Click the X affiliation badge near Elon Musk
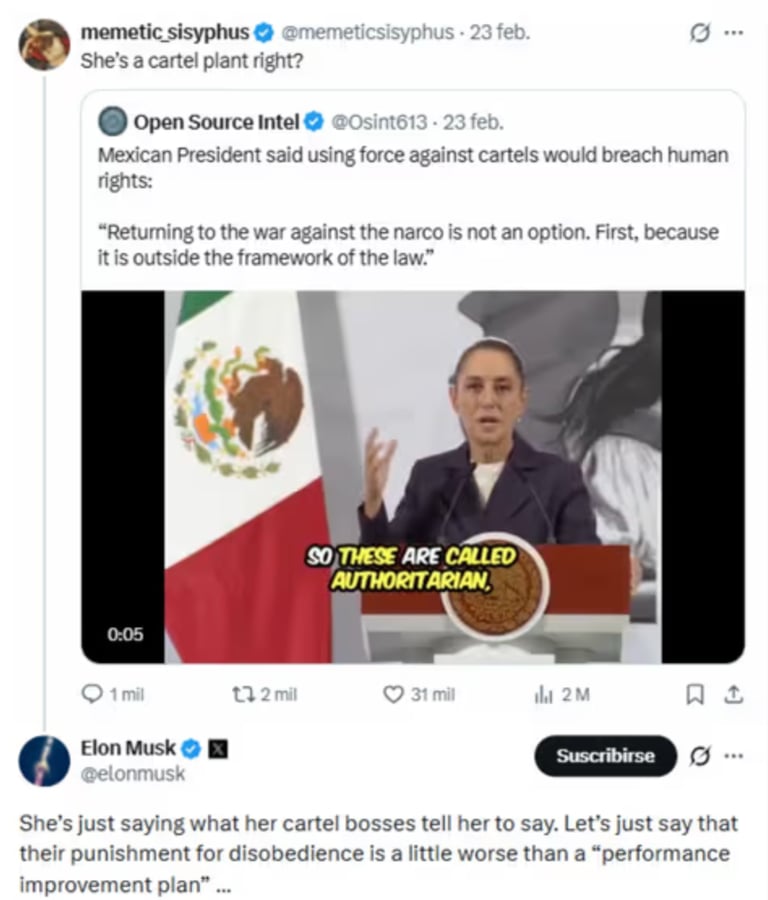The width and height of the screenshot is (768, 900). 217,748
